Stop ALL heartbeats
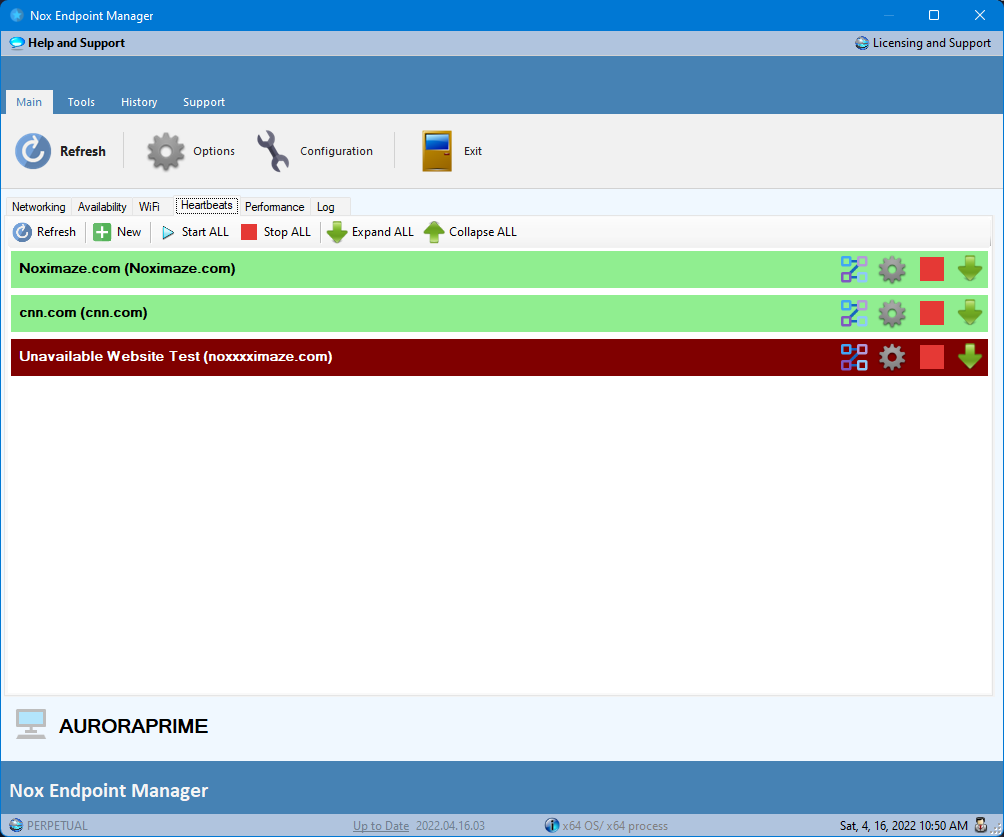Viewport: 1004px width, 837px height. click(x=276, y=232)
